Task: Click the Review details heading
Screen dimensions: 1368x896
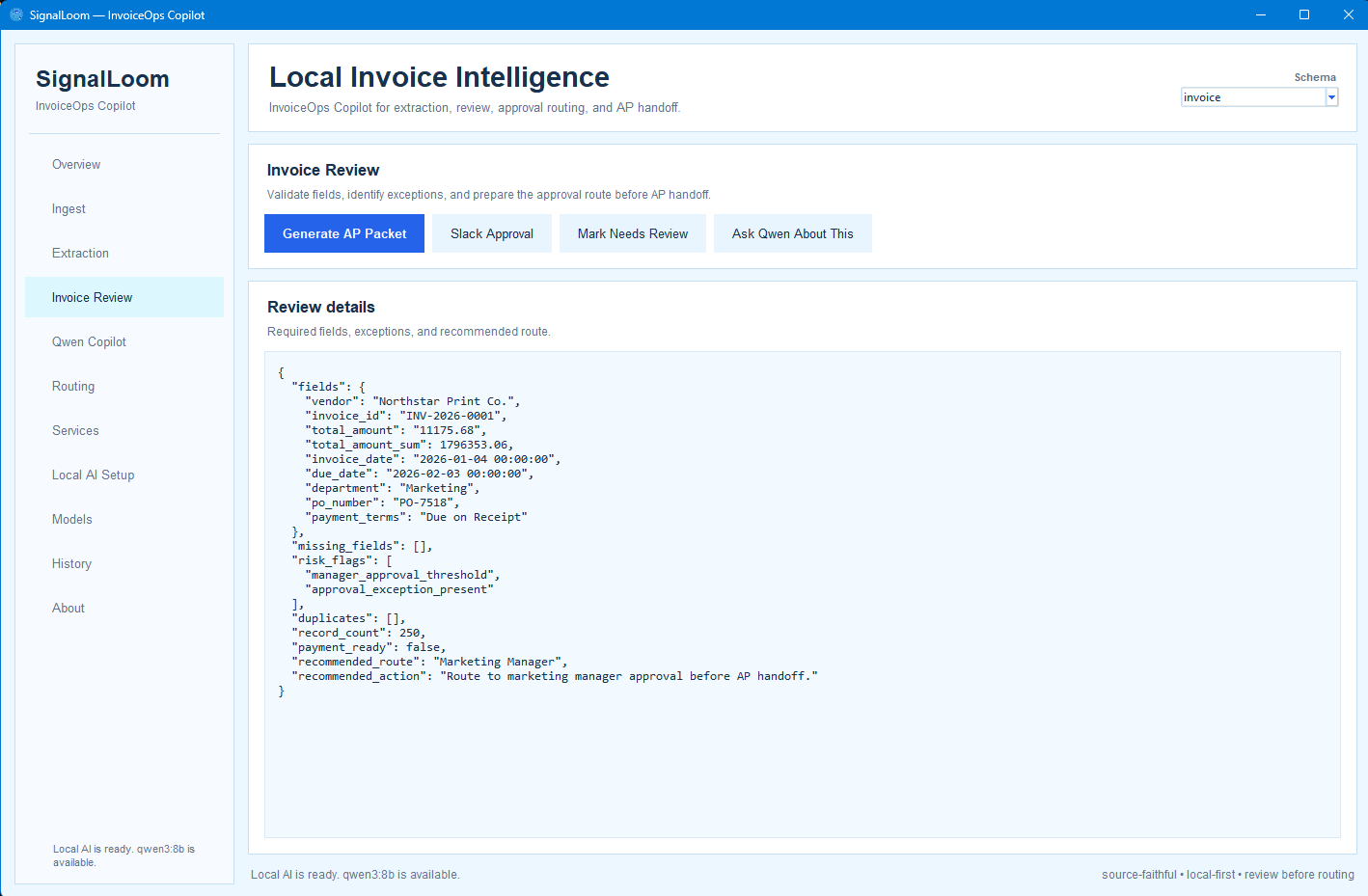Action: pos(321,307)
